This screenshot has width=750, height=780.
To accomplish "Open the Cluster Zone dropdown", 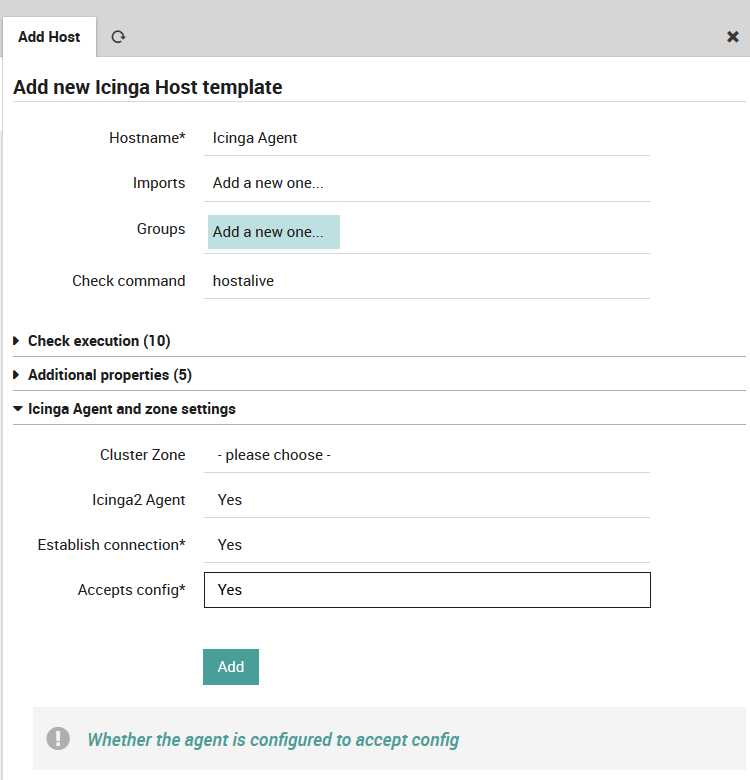I will [x=427, y=455].
